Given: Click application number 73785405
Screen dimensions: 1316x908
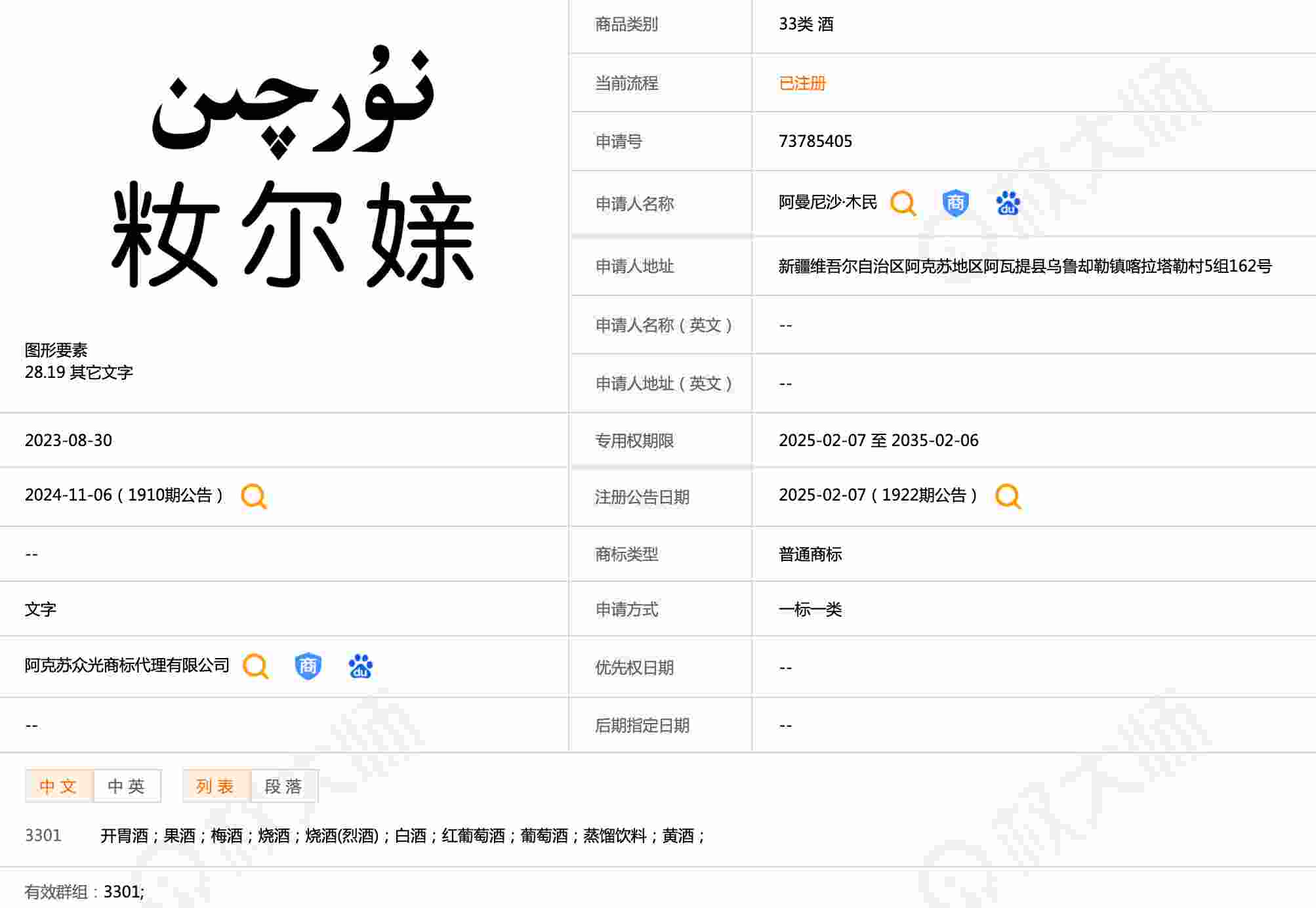Looking at the screenshot, I should click(815, 141).
